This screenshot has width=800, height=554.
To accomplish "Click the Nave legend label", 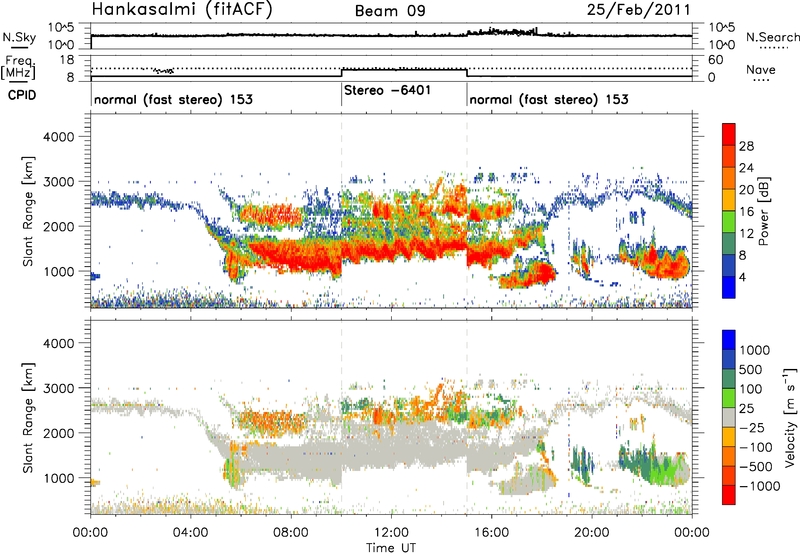I will [x=760, y=69].
